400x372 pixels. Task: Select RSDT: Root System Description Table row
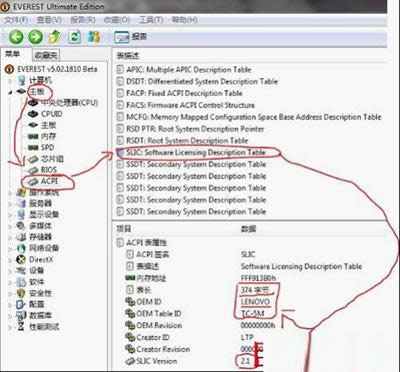click(187, 140)
